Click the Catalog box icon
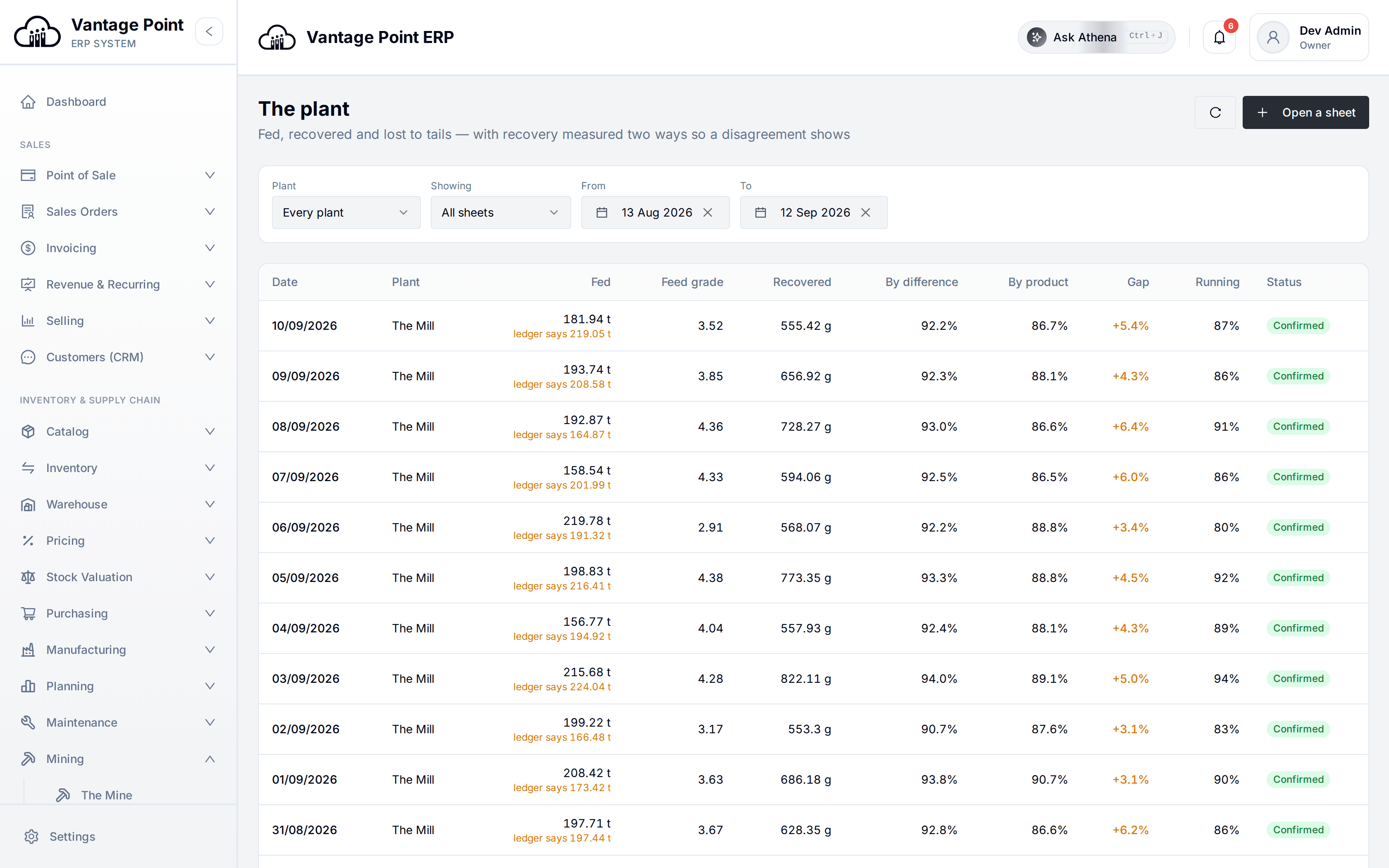 point(28,432)
